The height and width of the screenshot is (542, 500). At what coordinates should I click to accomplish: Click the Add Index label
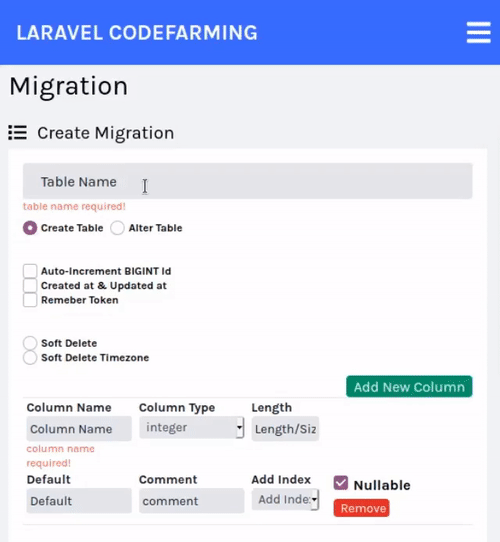[x=281, y=479]
